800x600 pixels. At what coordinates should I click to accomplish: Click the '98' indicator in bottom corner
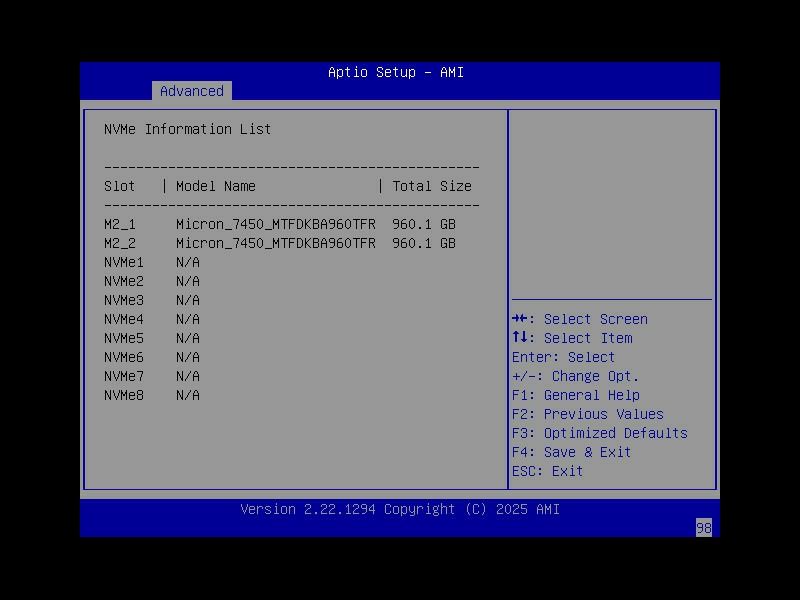[x=704, y=528]
